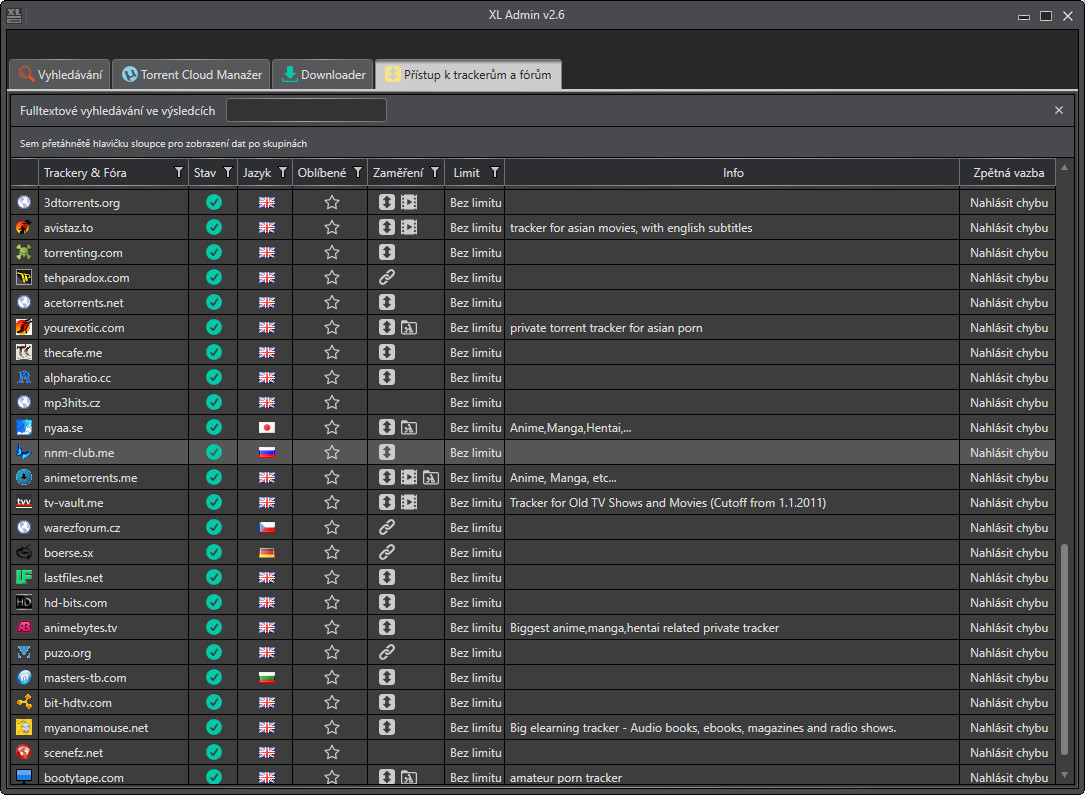Switch to Torrent Cloud Manažer tab

coord(192,75)
